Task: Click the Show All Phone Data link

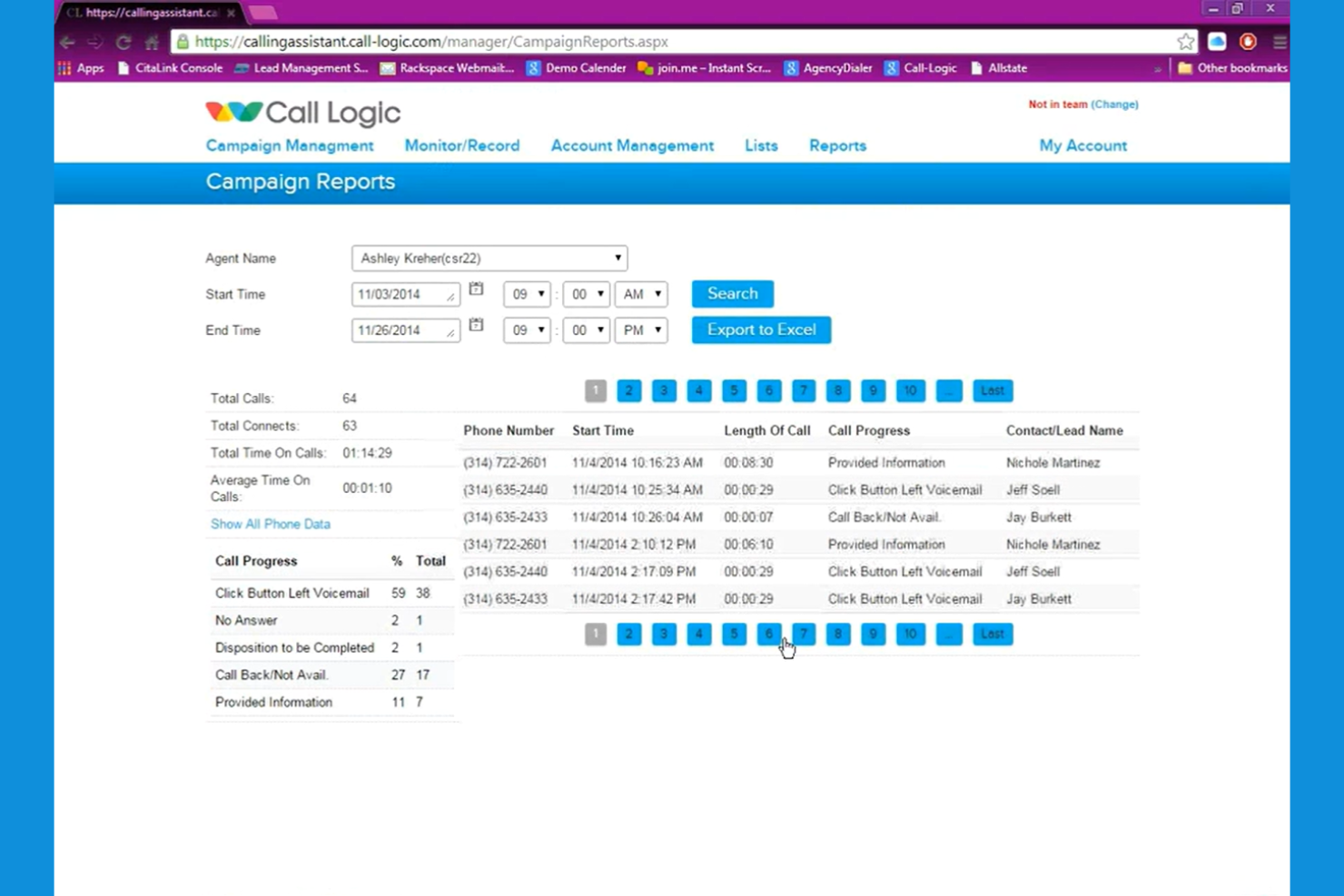Action: click(x=270, y=524)
